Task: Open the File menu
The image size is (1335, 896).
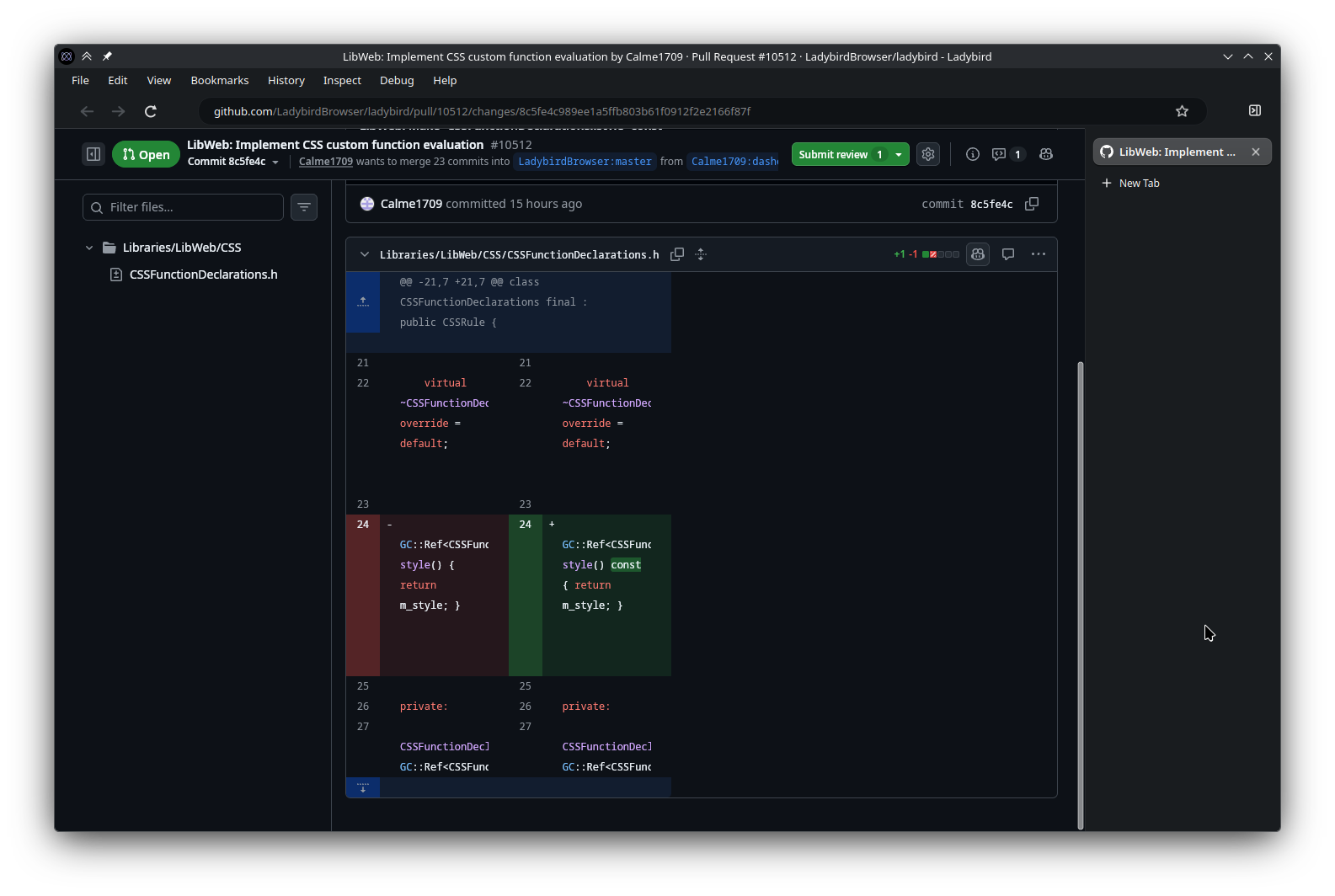Action: 80,81
